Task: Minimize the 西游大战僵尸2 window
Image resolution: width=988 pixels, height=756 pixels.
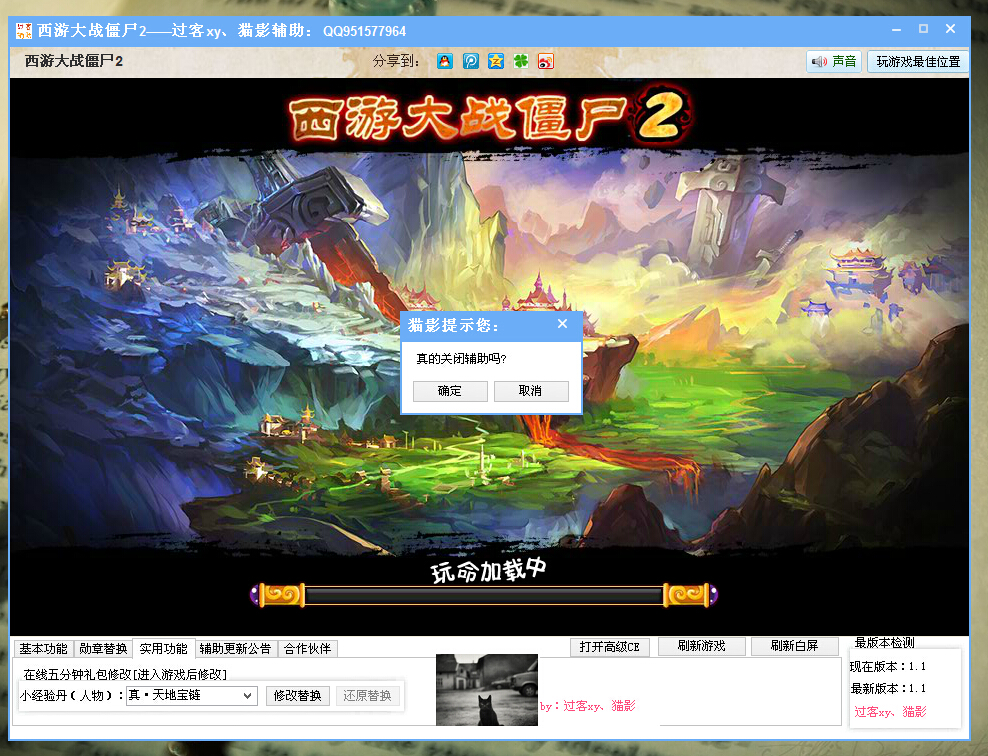Action: tap(897, 30)
